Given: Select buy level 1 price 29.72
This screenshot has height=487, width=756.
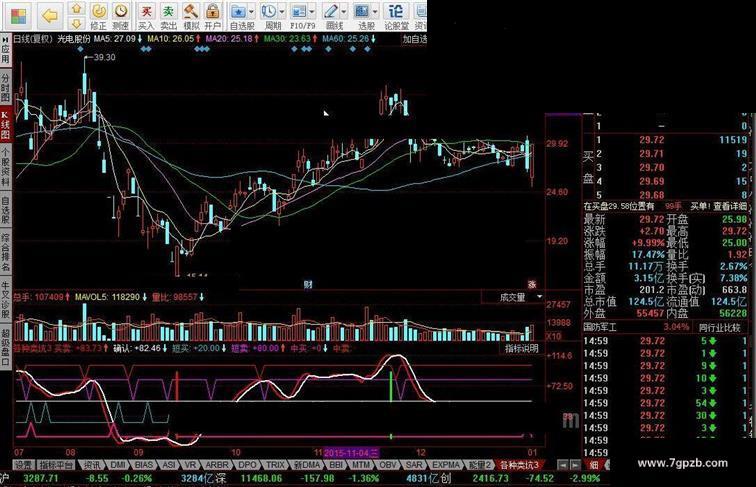Looking at the screenshot, I should 651,140.
